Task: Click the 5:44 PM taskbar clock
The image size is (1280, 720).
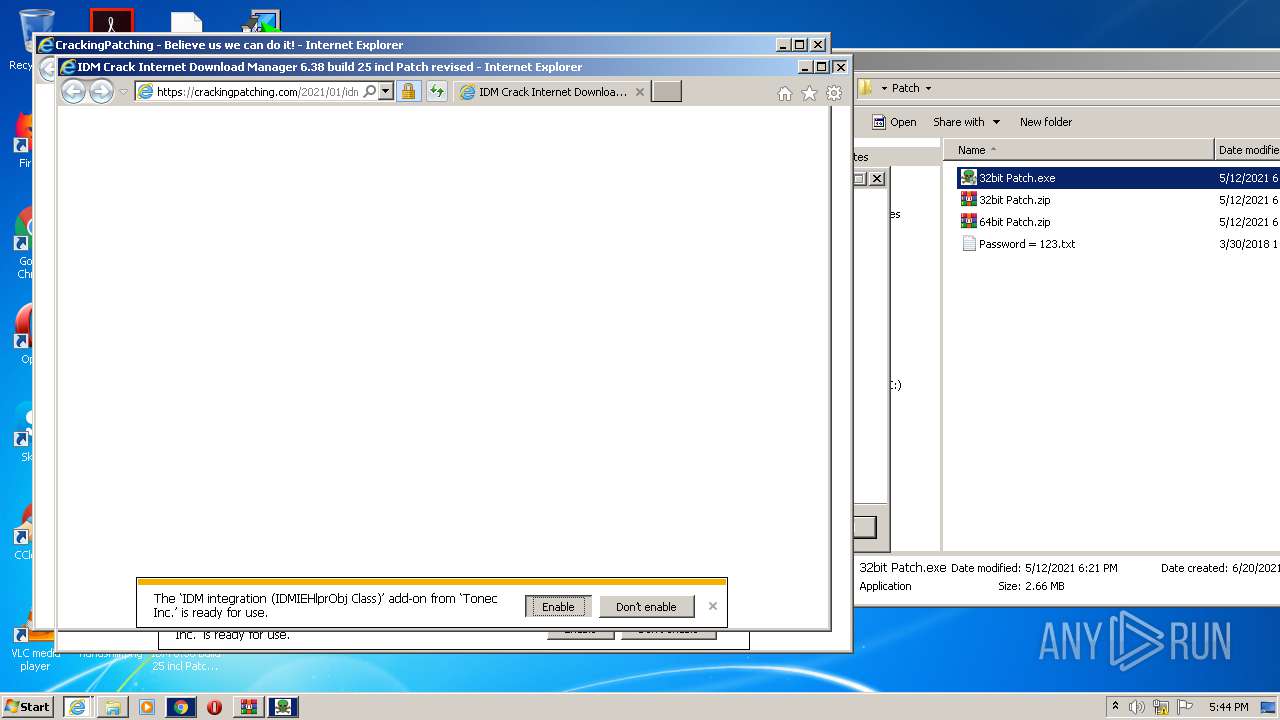Action: pos(1228,707)
